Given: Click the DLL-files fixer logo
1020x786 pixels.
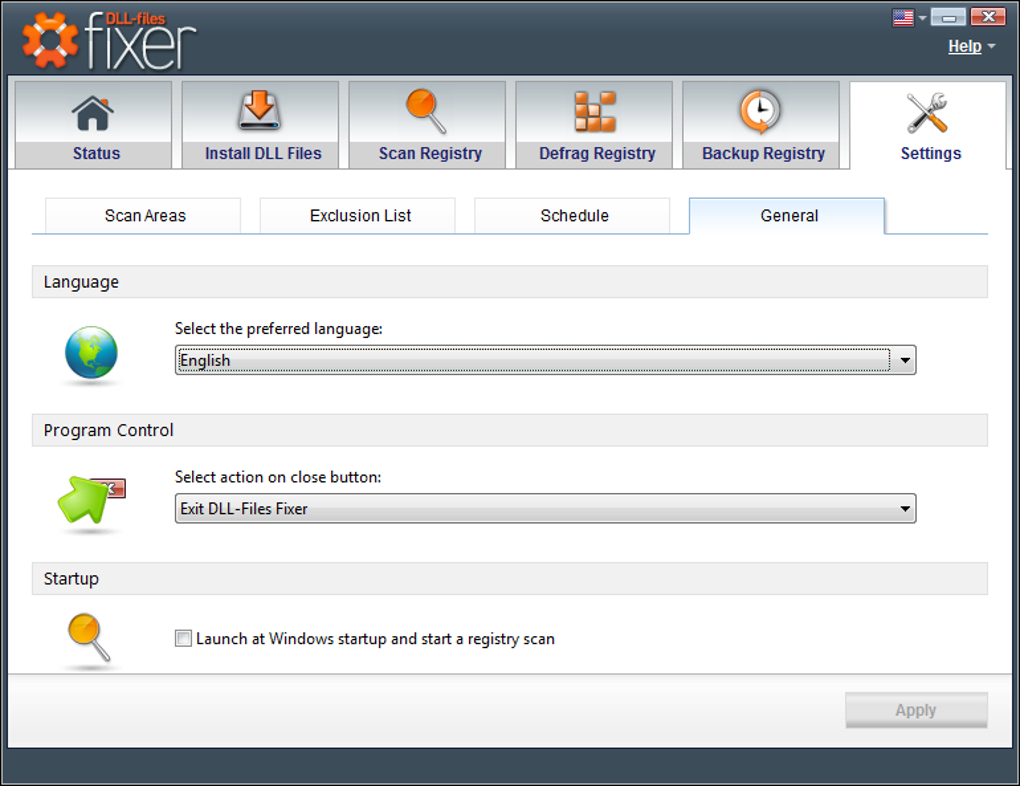Looking at the screenshot, I should click(109, 40).
